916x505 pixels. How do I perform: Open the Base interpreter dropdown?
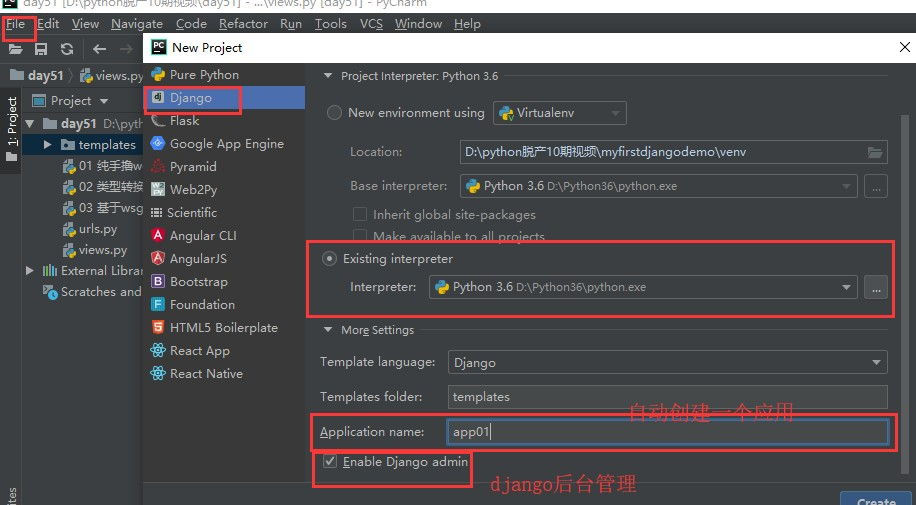(x=659, y=186)
